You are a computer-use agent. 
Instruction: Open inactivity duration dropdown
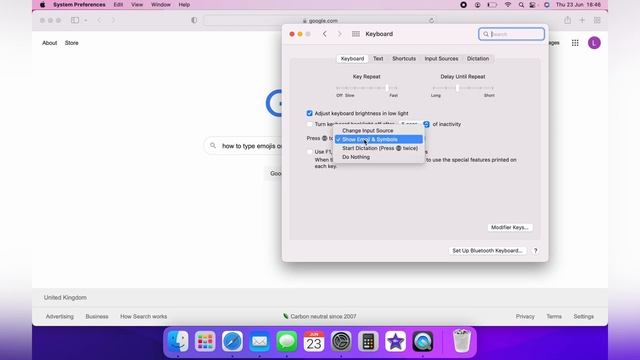point(414,124)
